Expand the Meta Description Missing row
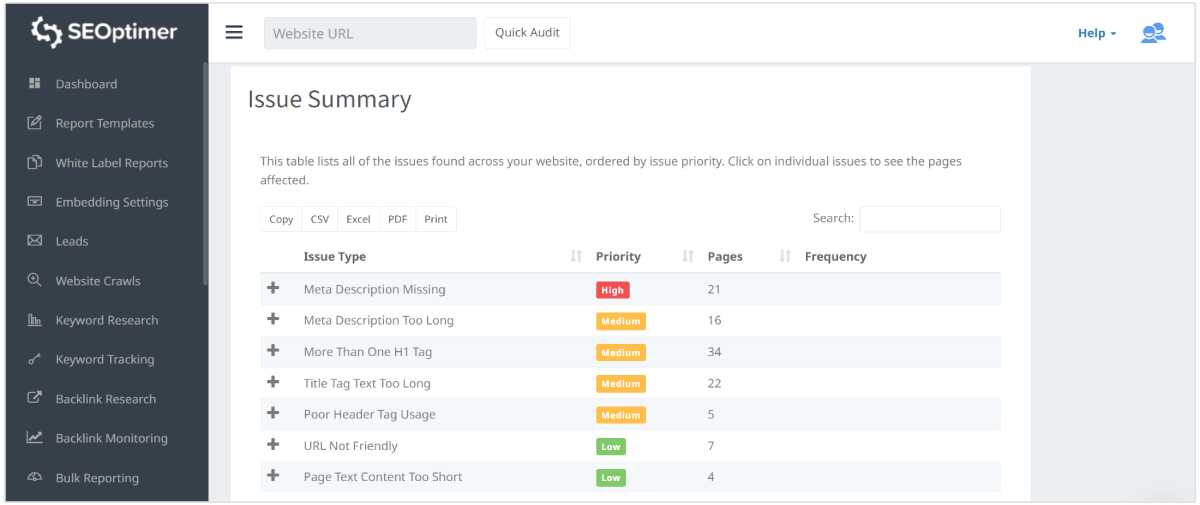Image resolution: width=1200 pixels, height=505 pixels. coord(273,289)
